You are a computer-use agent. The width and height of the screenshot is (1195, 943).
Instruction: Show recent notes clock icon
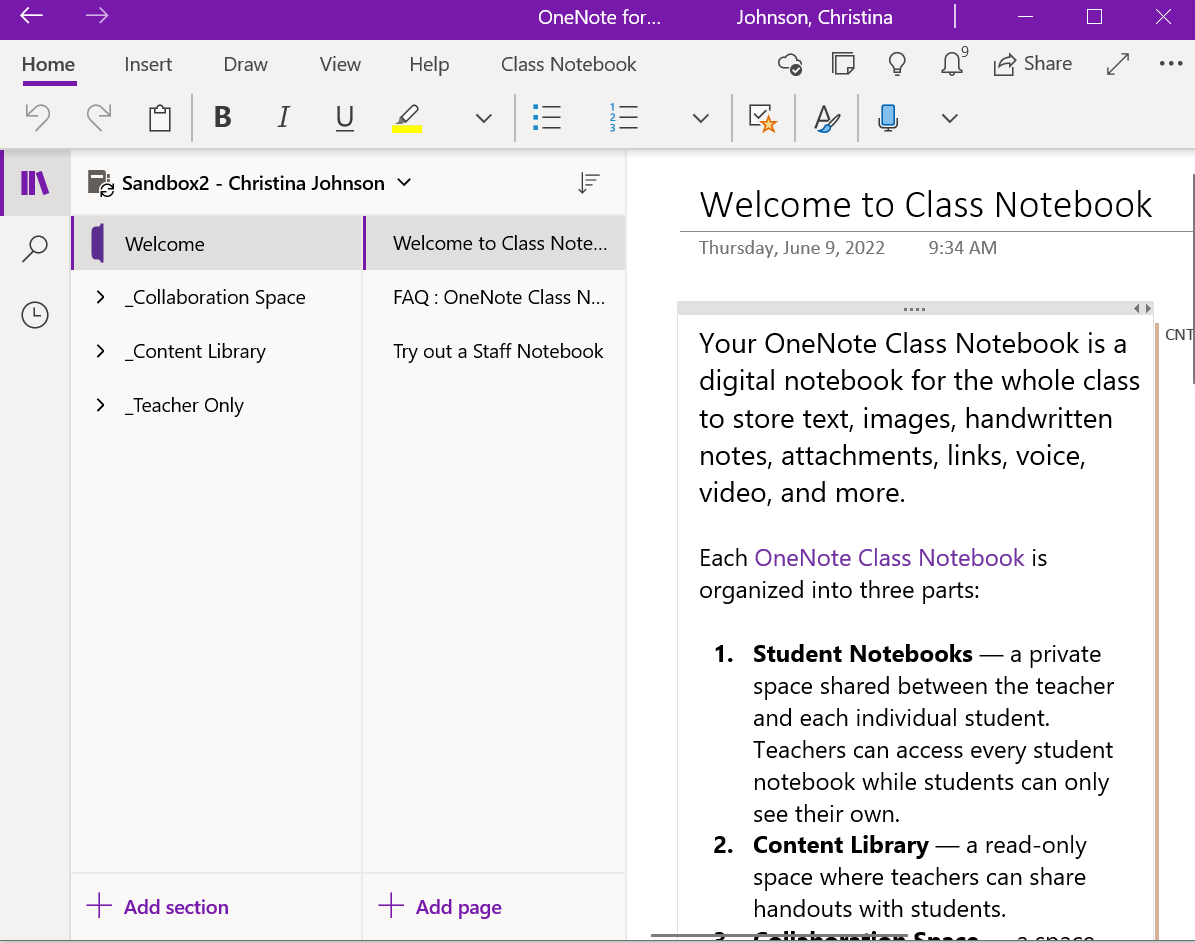click(x=35, y=316)
